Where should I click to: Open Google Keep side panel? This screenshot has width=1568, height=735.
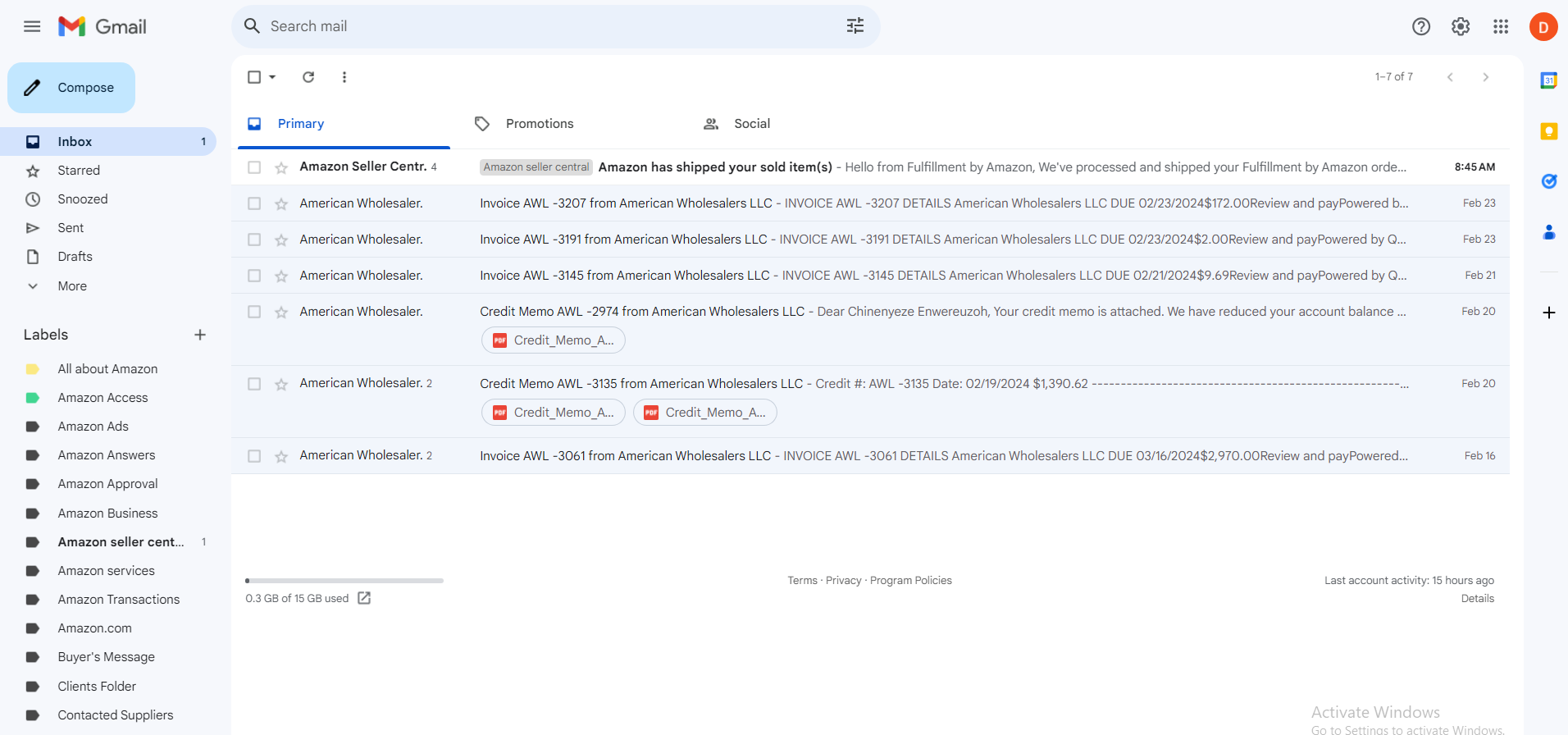[1549, 131]
